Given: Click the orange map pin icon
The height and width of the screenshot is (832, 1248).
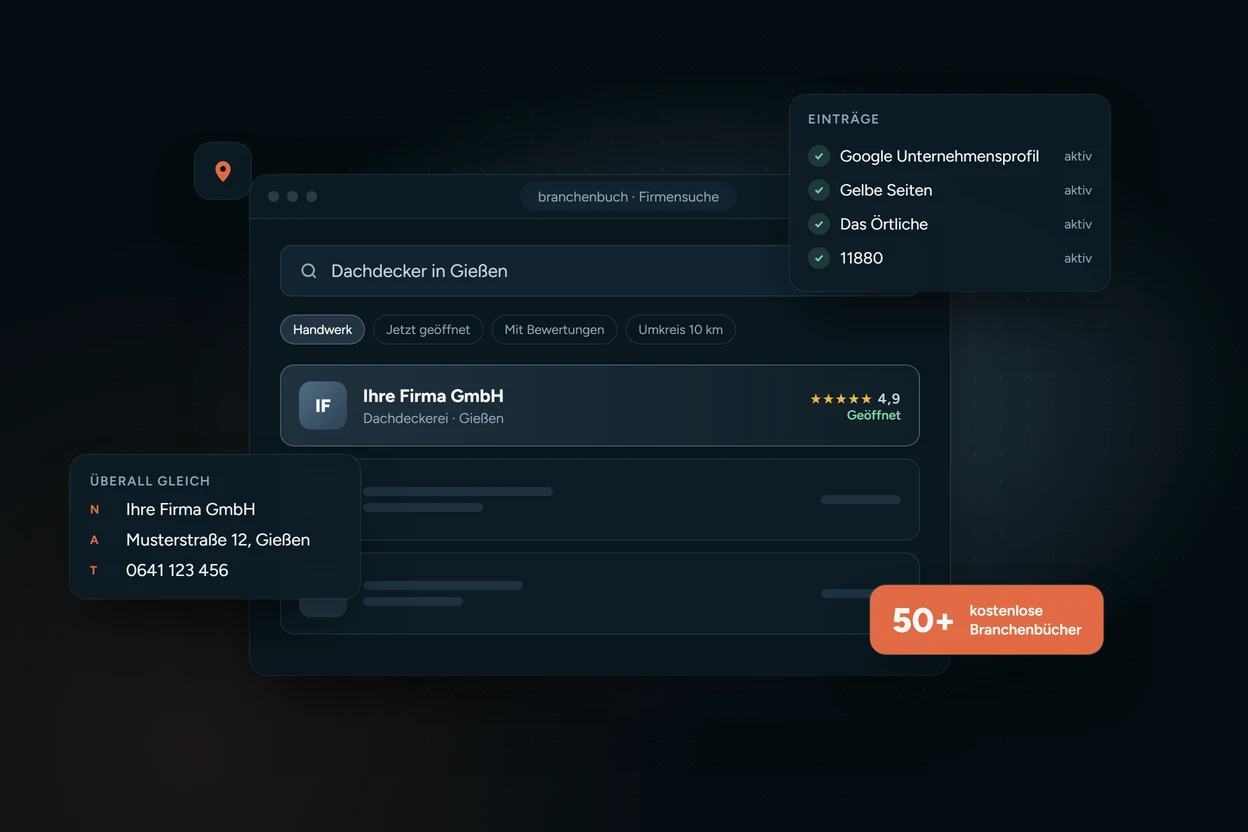Looking at the screenshot, I should point(223,171).
